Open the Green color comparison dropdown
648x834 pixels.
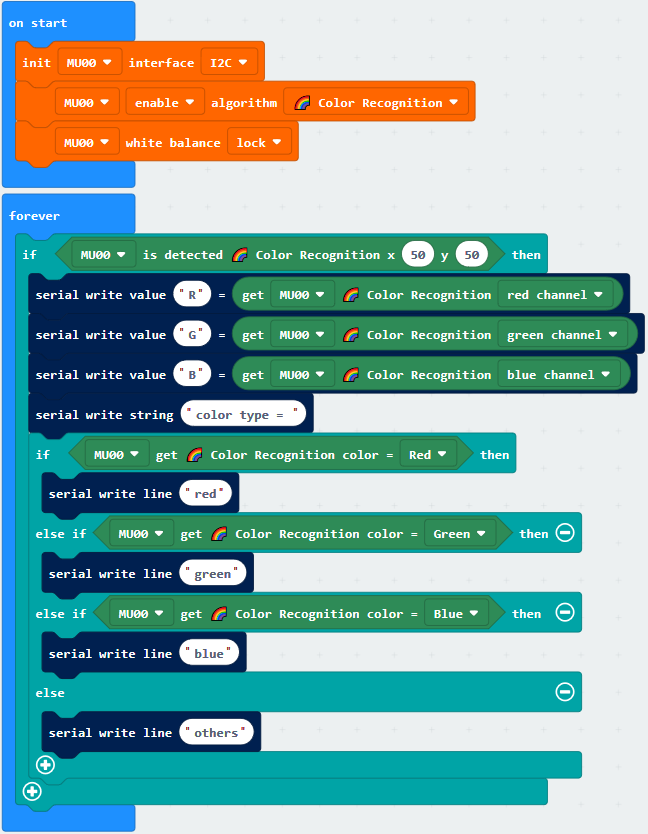pos(460,534)
